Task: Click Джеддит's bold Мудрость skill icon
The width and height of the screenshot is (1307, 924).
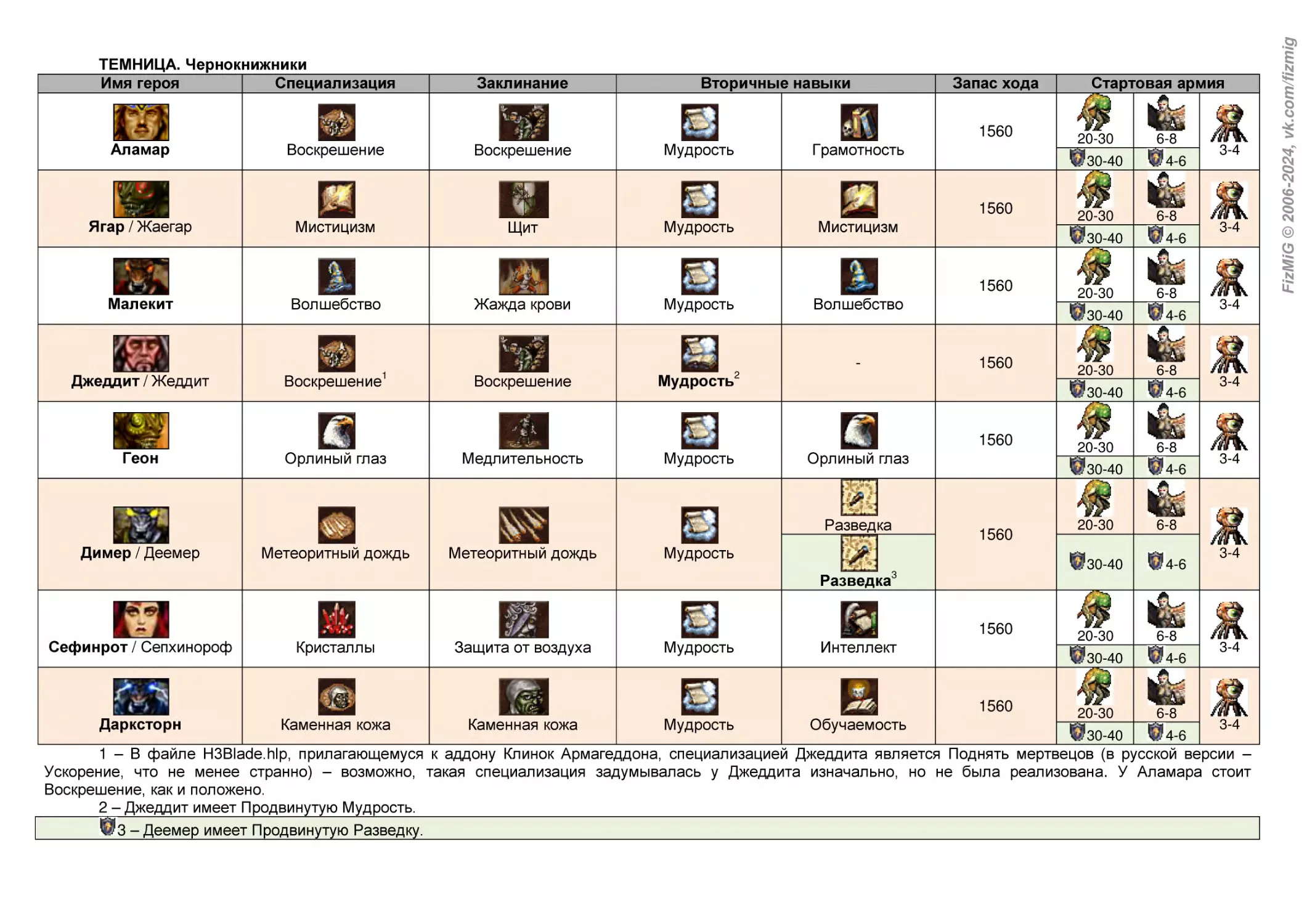Action: click(x=699, y=354)
